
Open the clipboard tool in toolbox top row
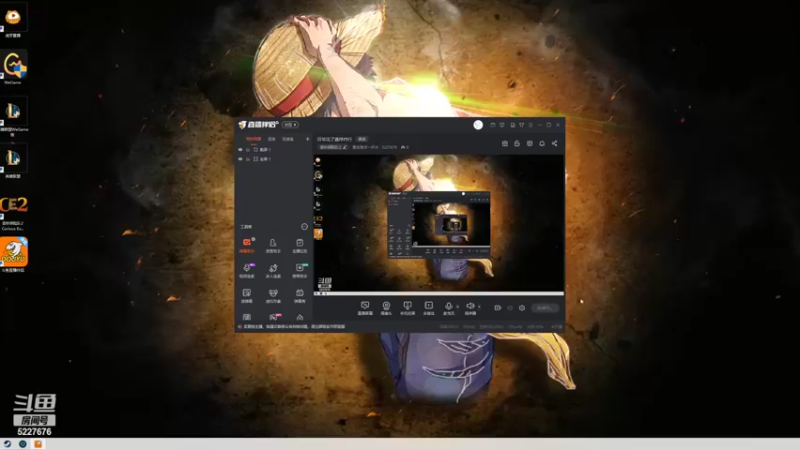pos(299,245)
